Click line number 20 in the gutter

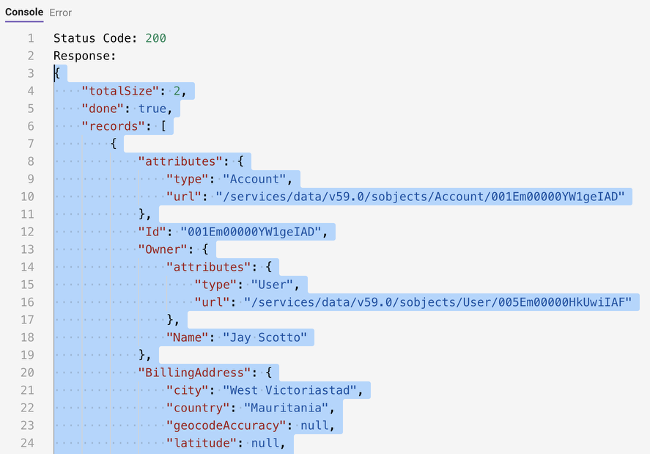coord(28,373)
